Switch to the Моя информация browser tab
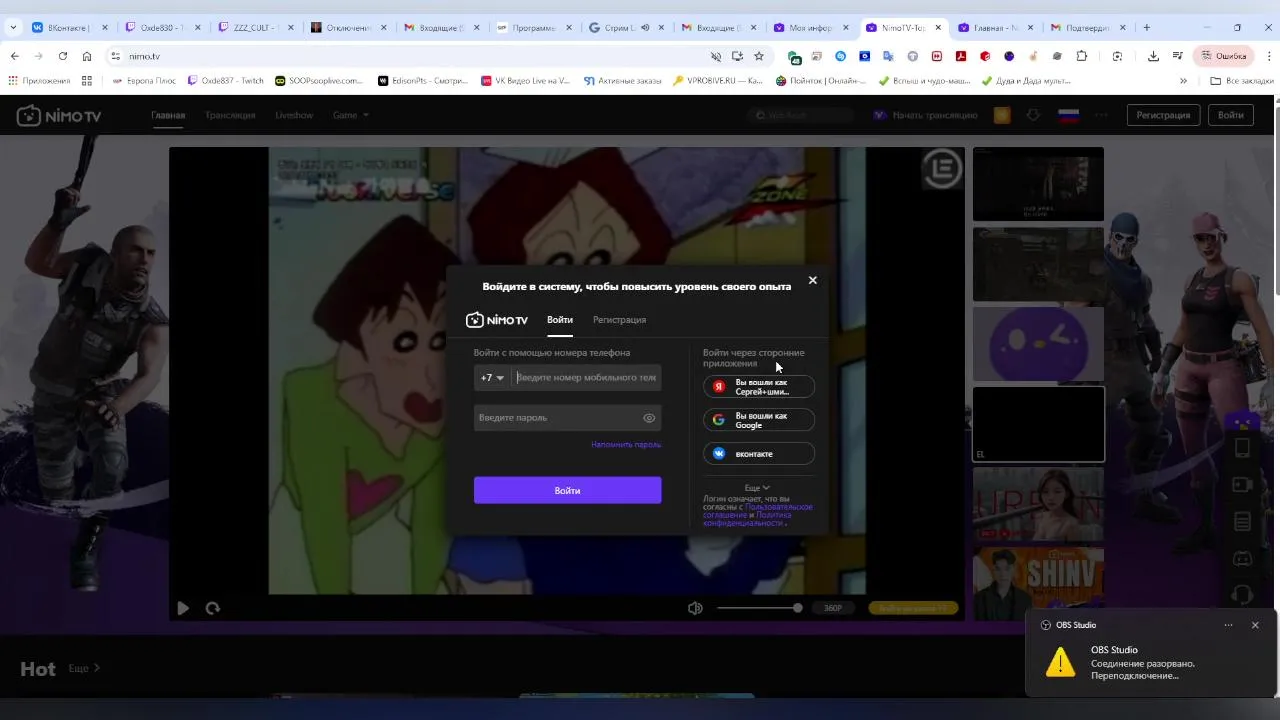 pos(810,28)
